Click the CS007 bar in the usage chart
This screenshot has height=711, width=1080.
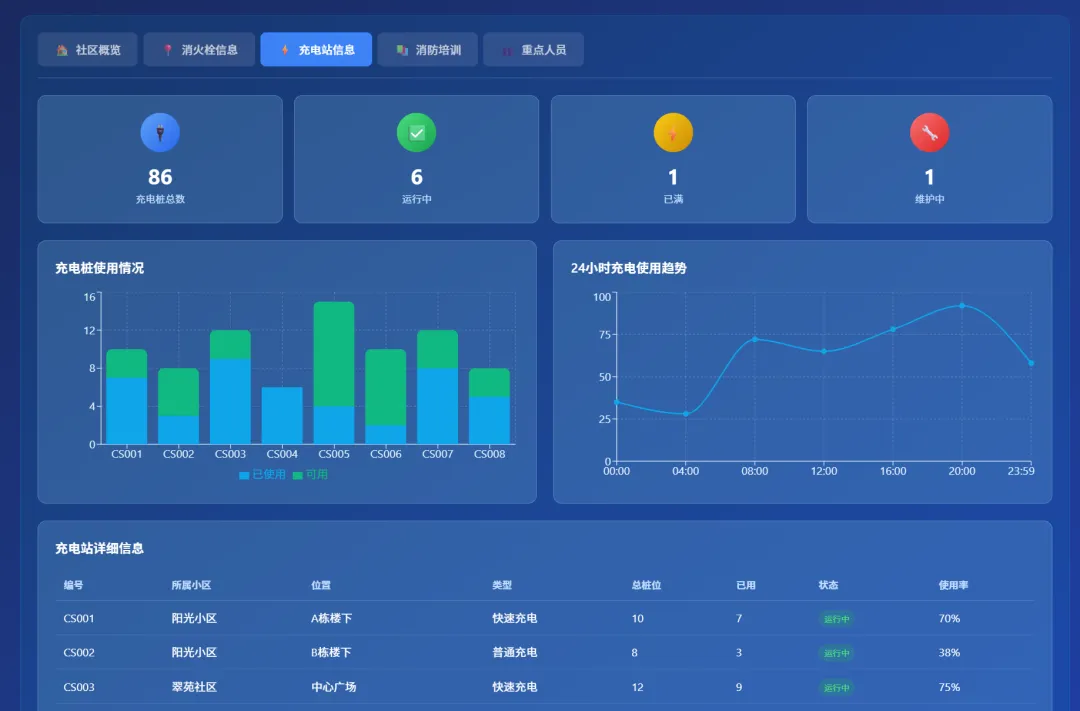point(437,387)
